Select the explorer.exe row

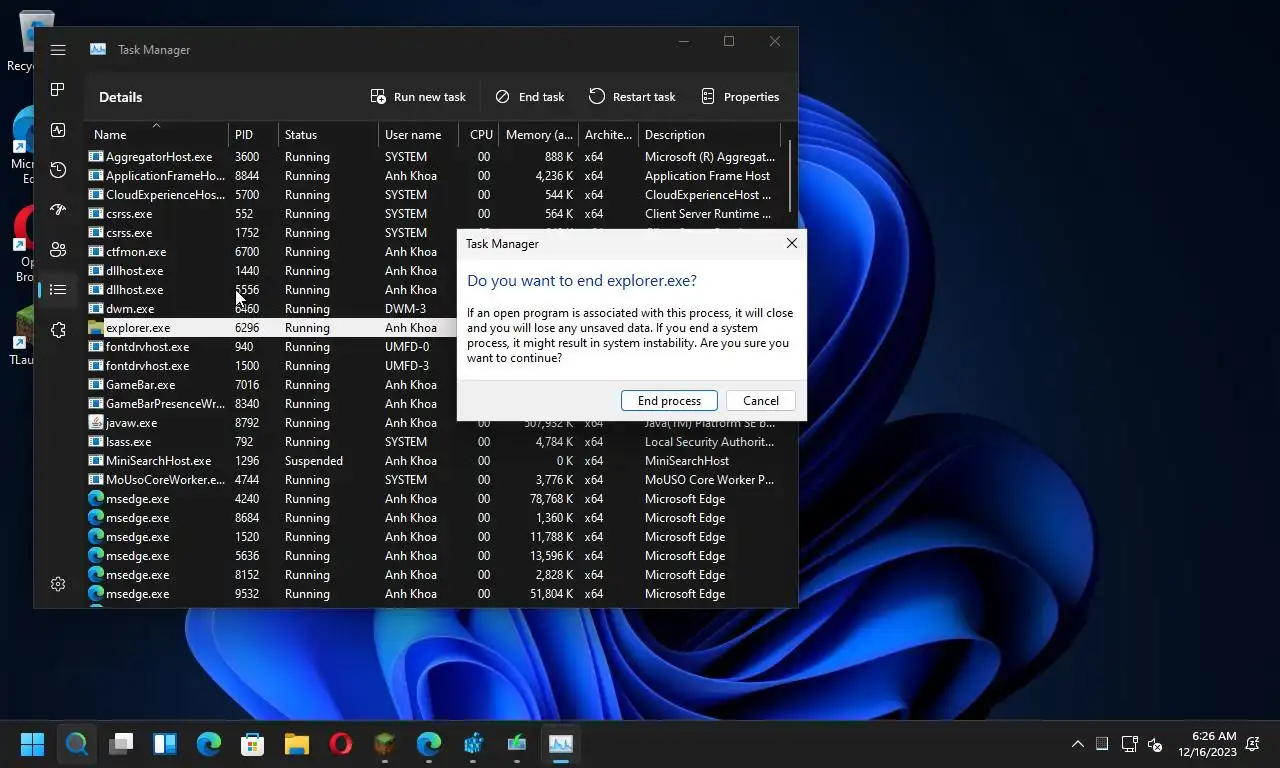point(270,328)
